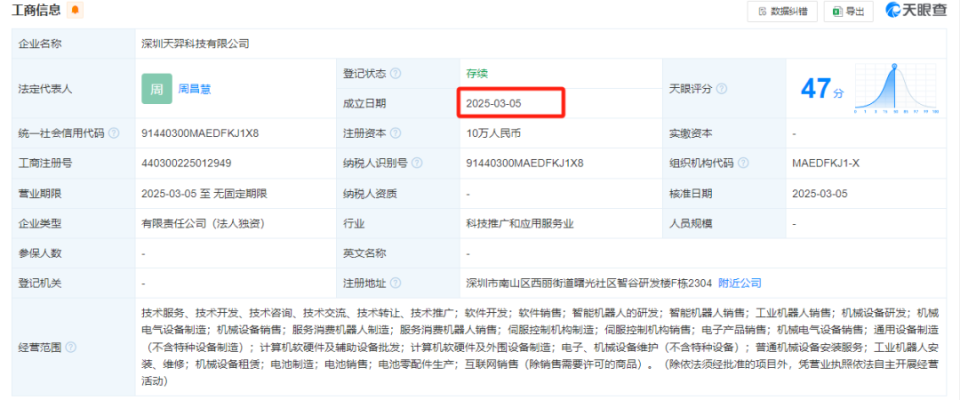Click help icon next to 纳税人识别号
The height and width of the screenshot is (400, 960).
point(417,163)
